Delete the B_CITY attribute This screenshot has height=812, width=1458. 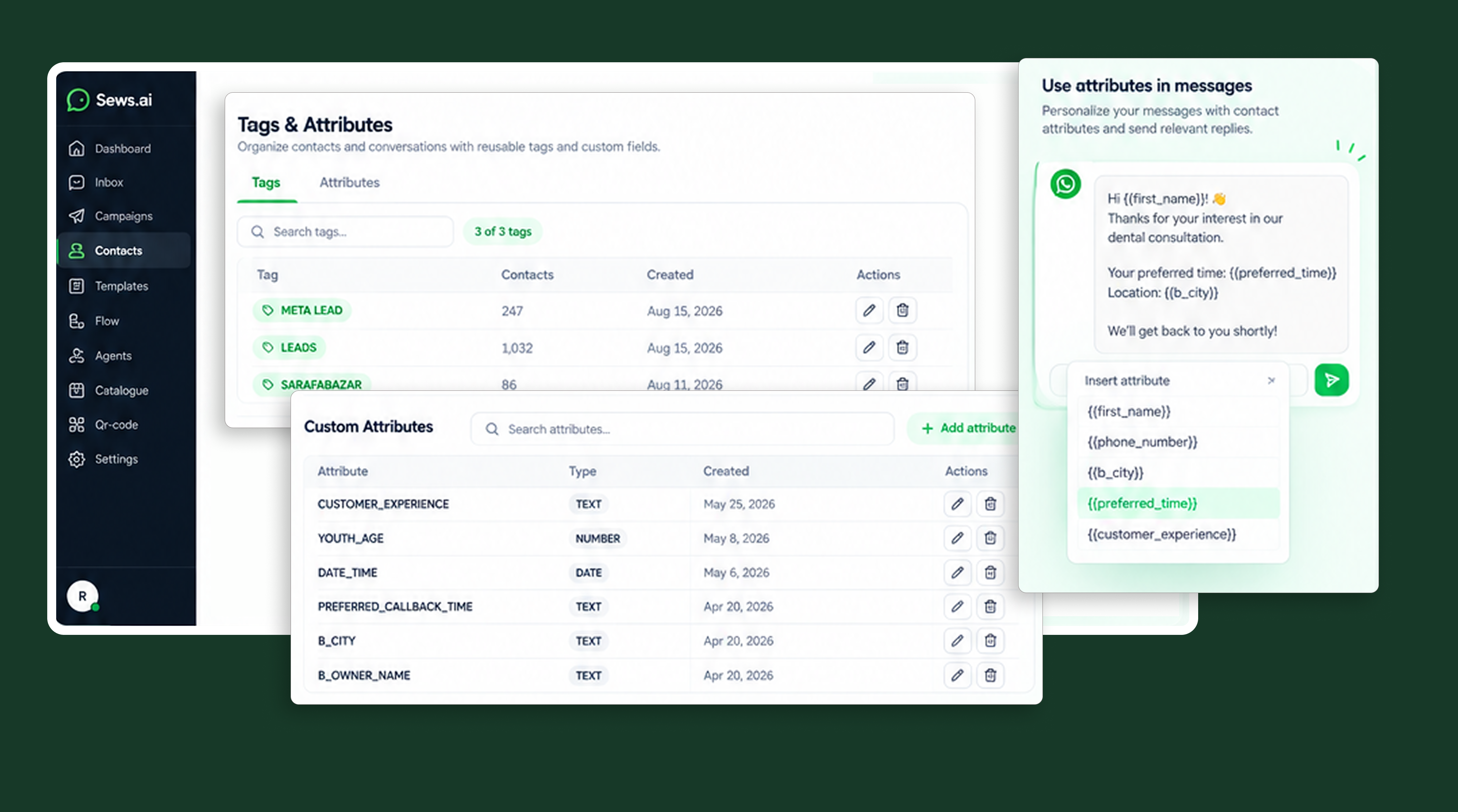pyautogui.click(x=990, y=640)
